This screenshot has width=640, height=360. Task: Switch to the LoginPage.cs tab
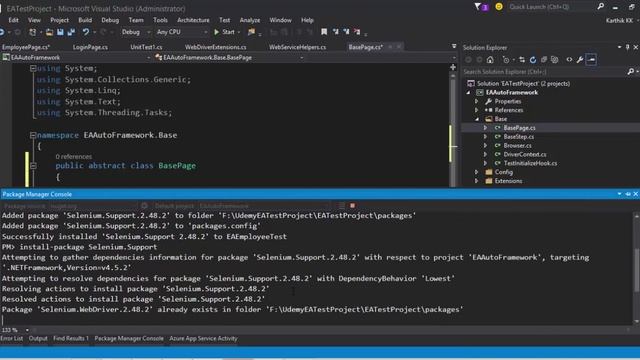[x=90, y=47]
